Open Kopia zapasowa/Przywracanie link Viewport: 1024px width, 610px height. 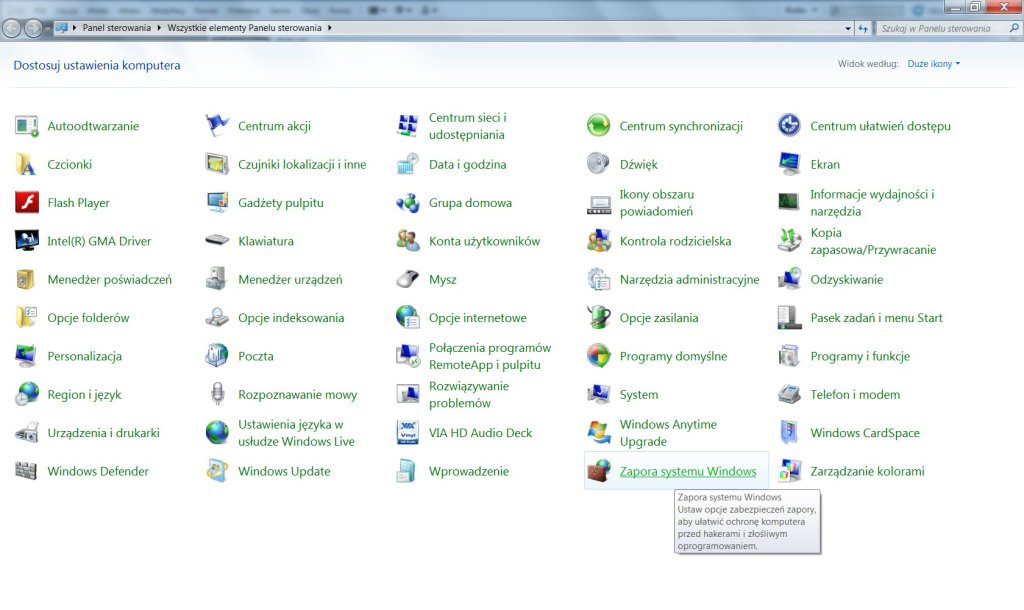tap(873, 241)
